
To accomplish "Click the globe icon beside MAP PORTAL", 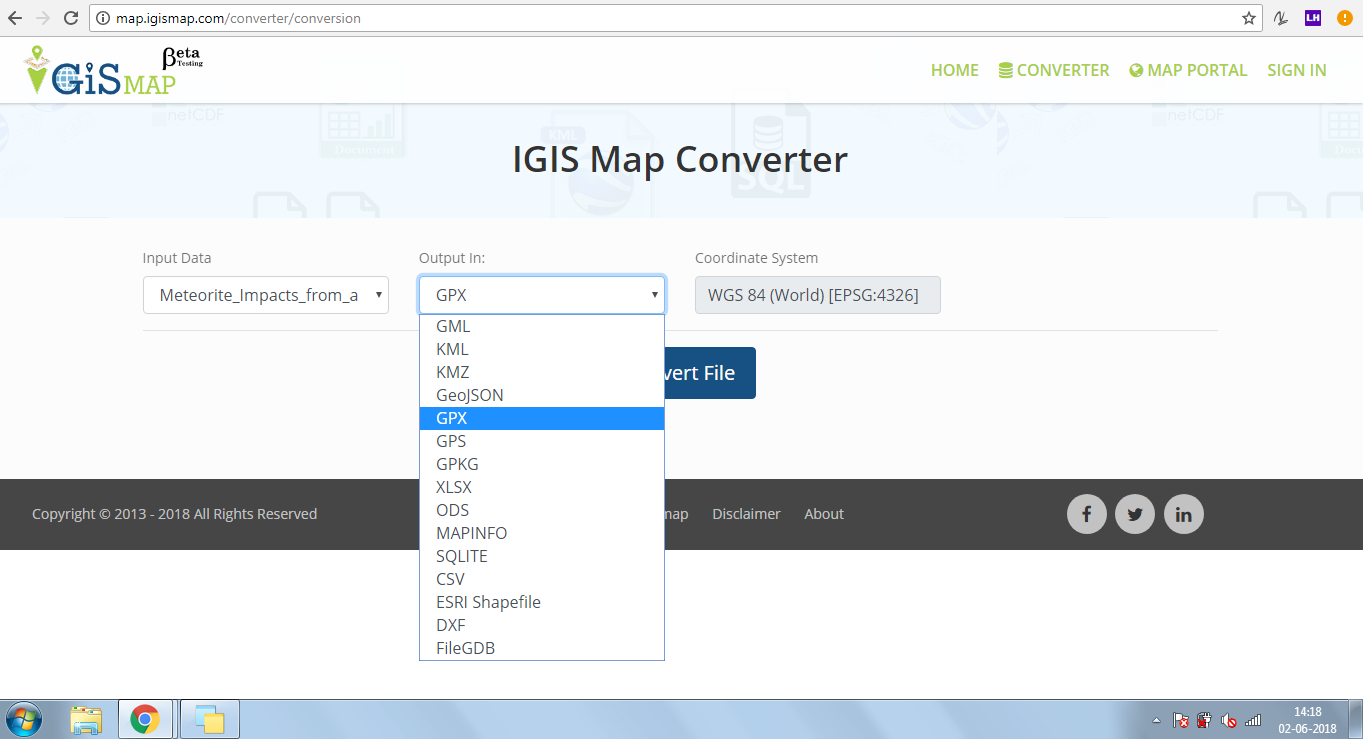I will click(x=1135, y=70).
